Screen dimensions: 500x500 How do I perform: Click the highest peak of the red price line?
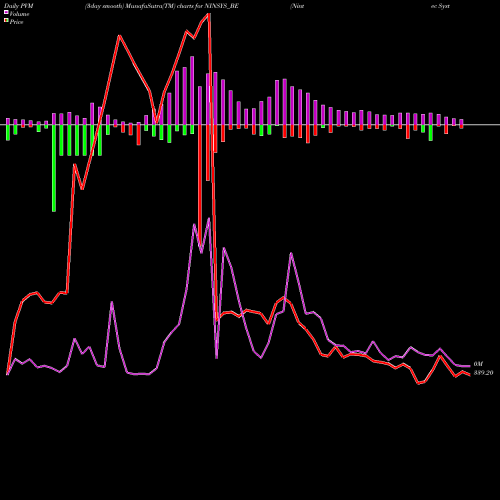(209, 14)
